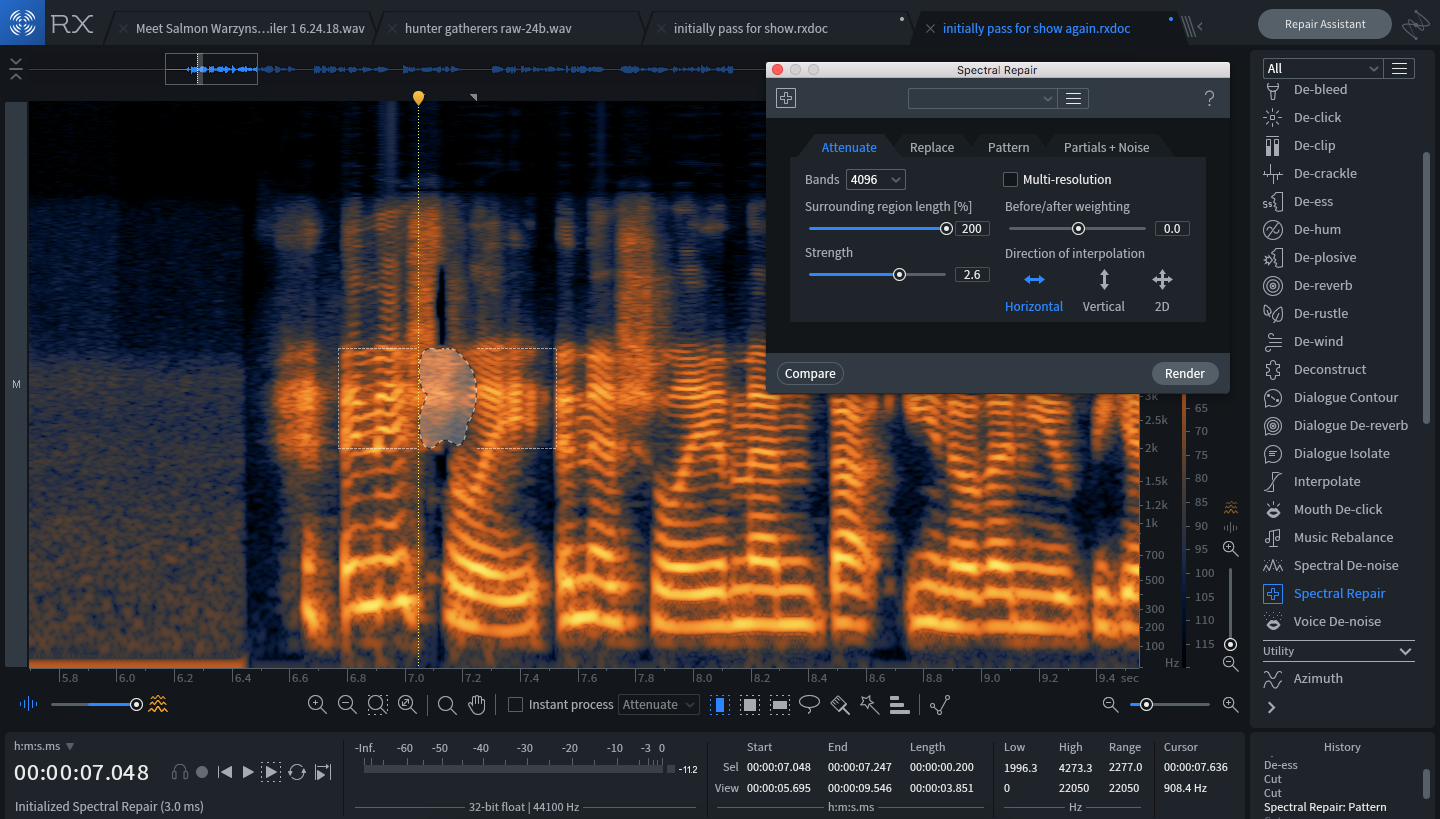Set interpolation direction to 2D
The height and width of the screenshot is (819, 1440).
click(x=1162, y=290)
